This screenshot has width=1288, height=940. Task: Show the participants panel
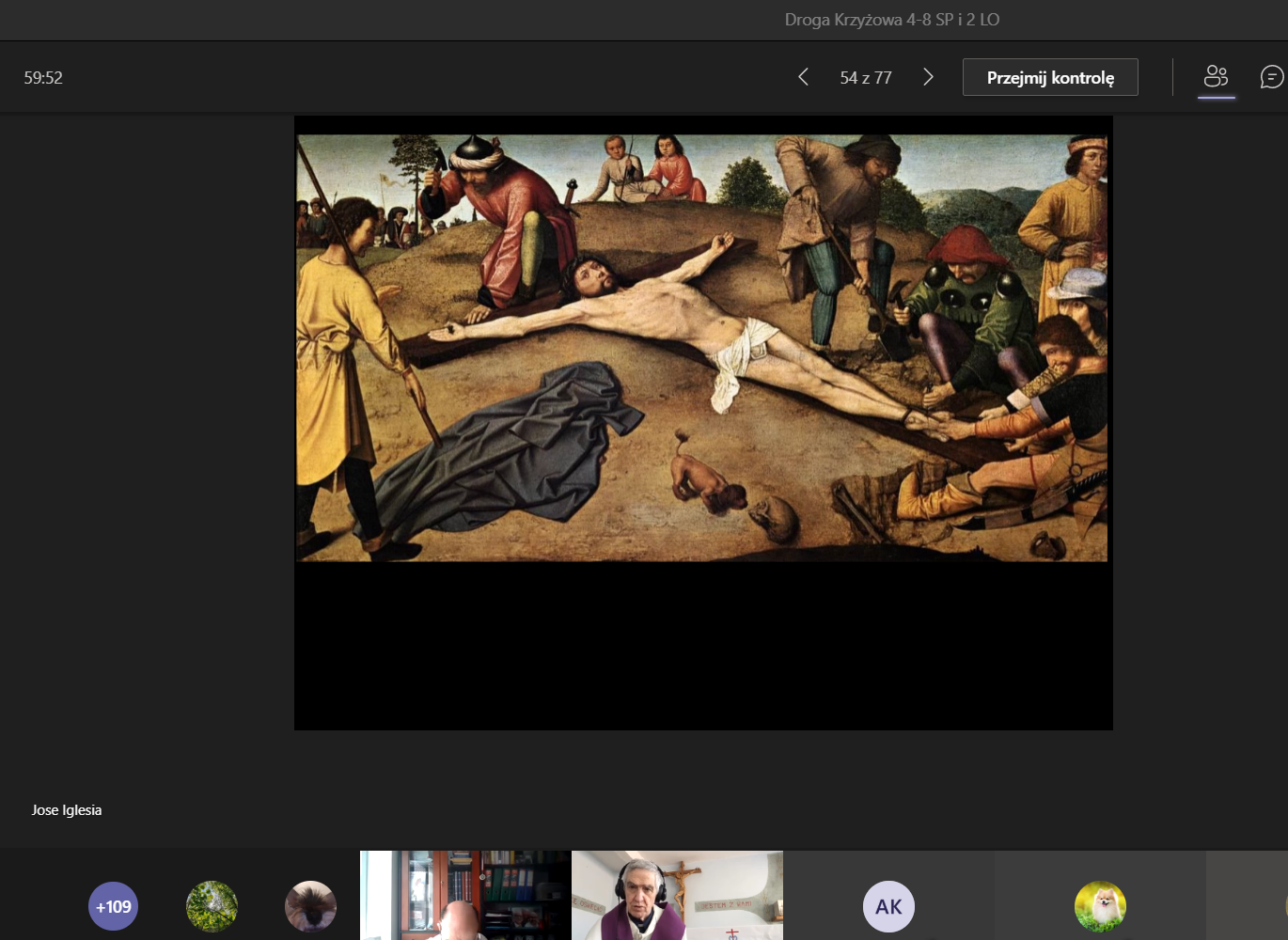click(1217, 77)
